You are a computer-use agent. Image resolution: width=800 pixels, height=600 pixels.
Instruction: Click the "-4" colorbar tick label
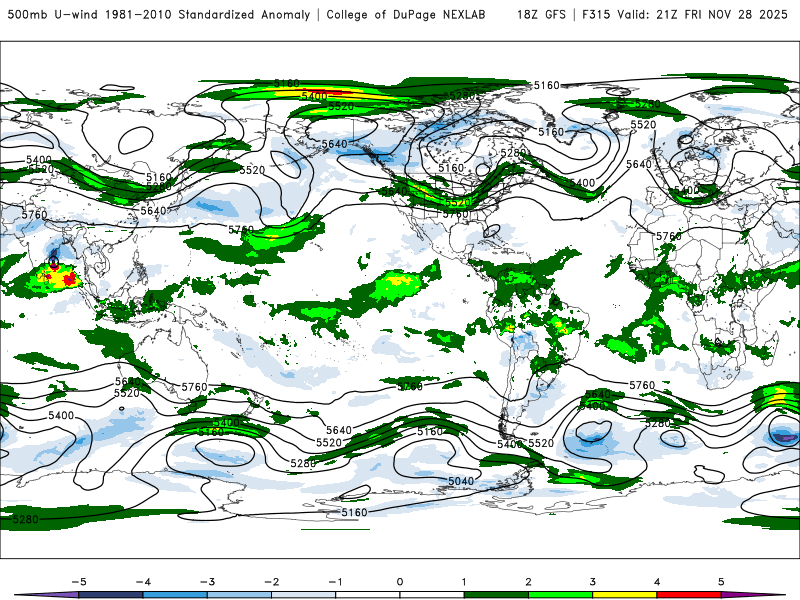tap(143, 582)
